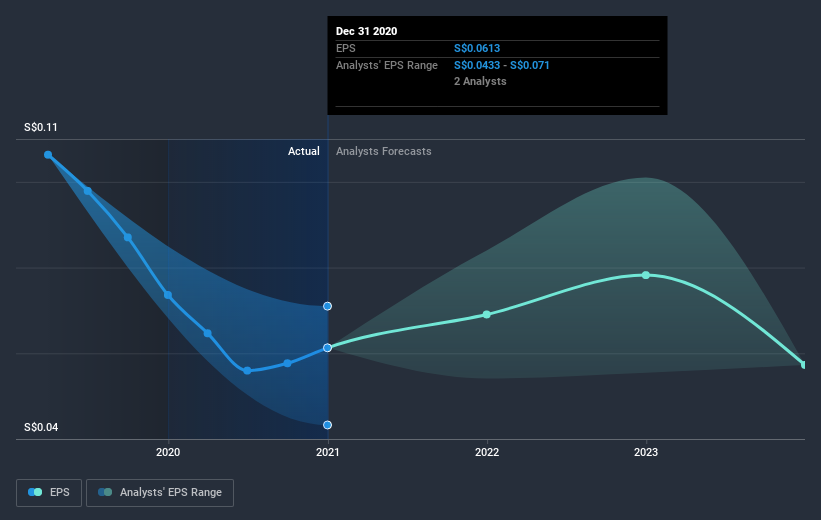Image resolution: width=821 pixels, height=520 pixels.
Task: Select the lowest EPS point in mid-2020
Action: 247,371
